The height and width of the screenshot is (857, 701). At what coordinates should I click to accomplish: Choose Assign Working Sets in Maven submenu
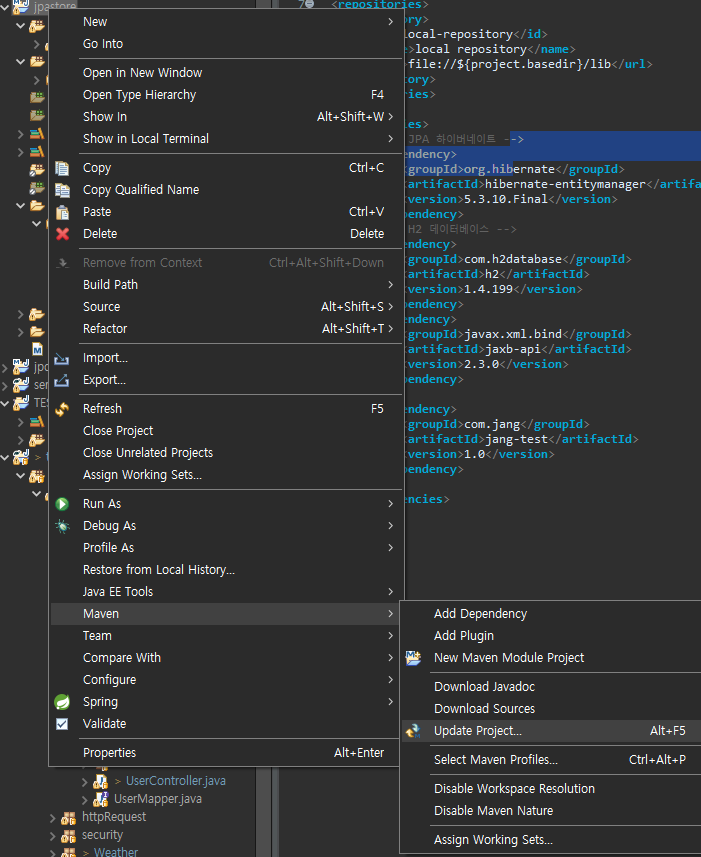coord(551,840)
